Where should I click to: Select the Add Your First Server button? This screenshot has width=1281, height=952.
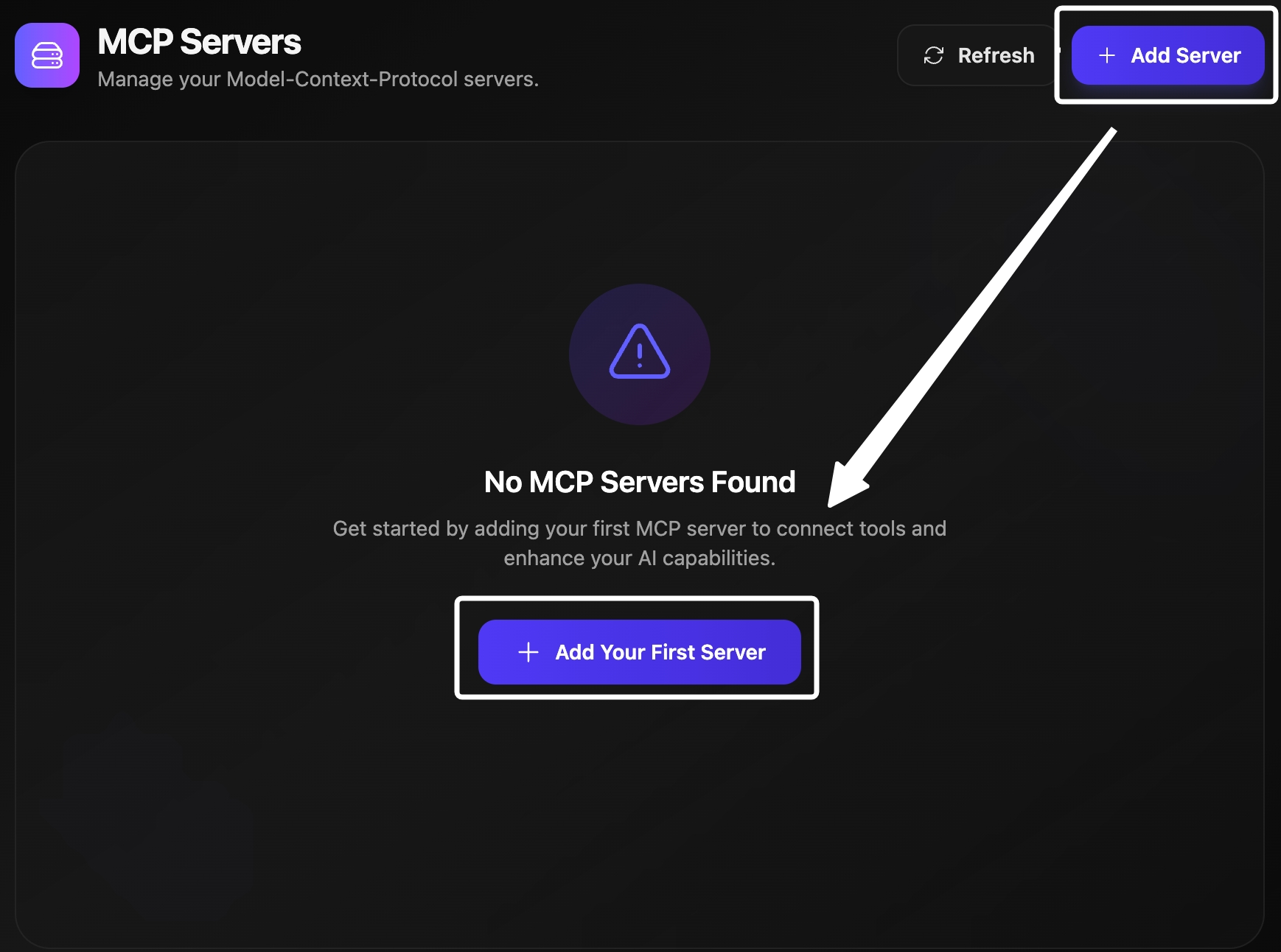point(640,652)
